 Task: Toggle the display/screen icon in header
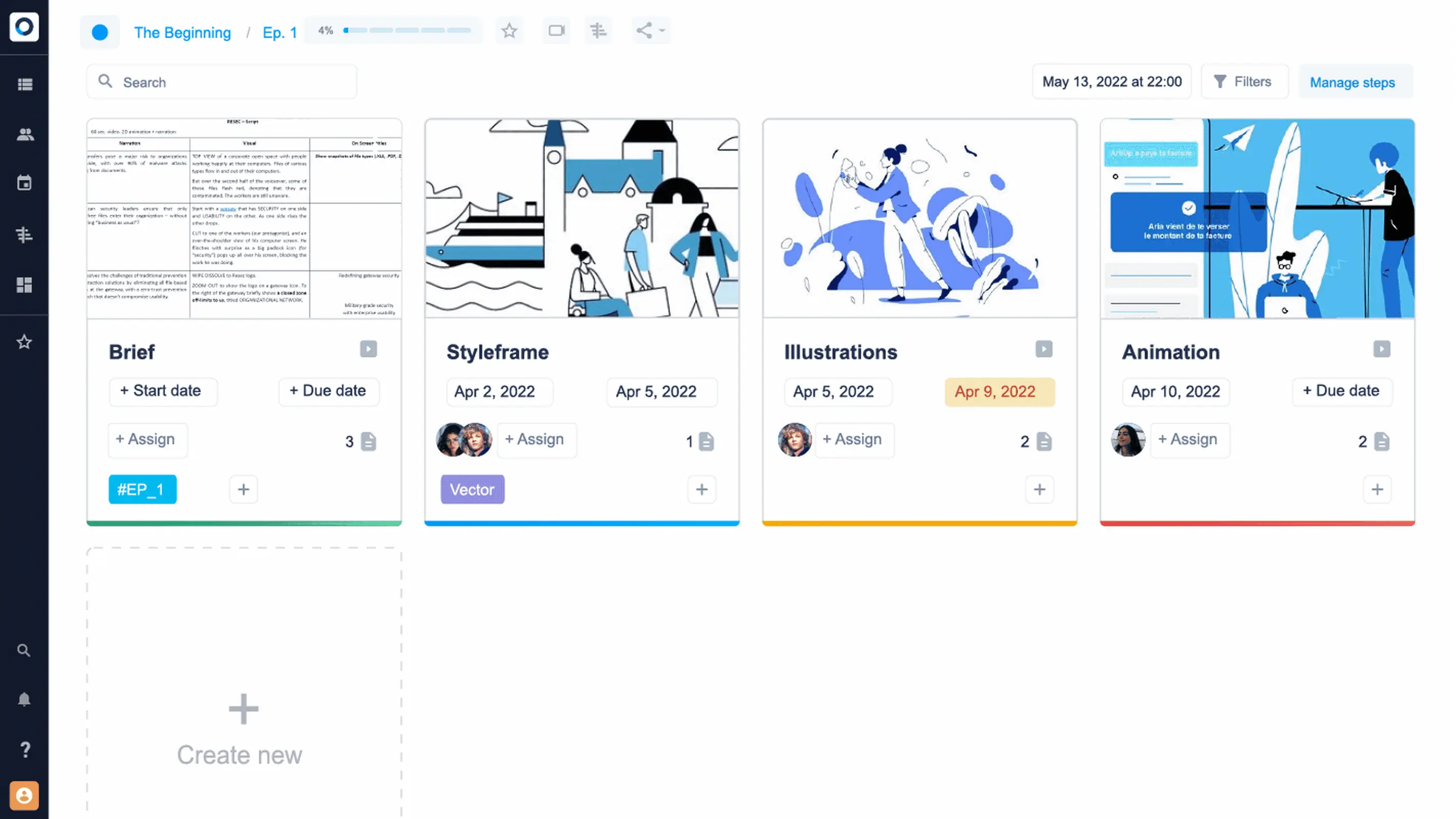tap(556, 30)
